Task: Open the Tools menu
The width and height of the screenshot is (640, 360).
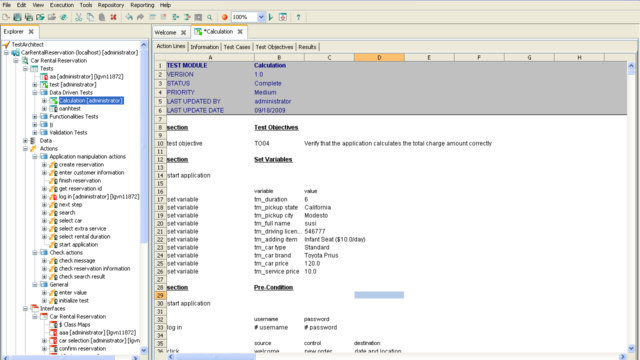Action: point(86,5)
